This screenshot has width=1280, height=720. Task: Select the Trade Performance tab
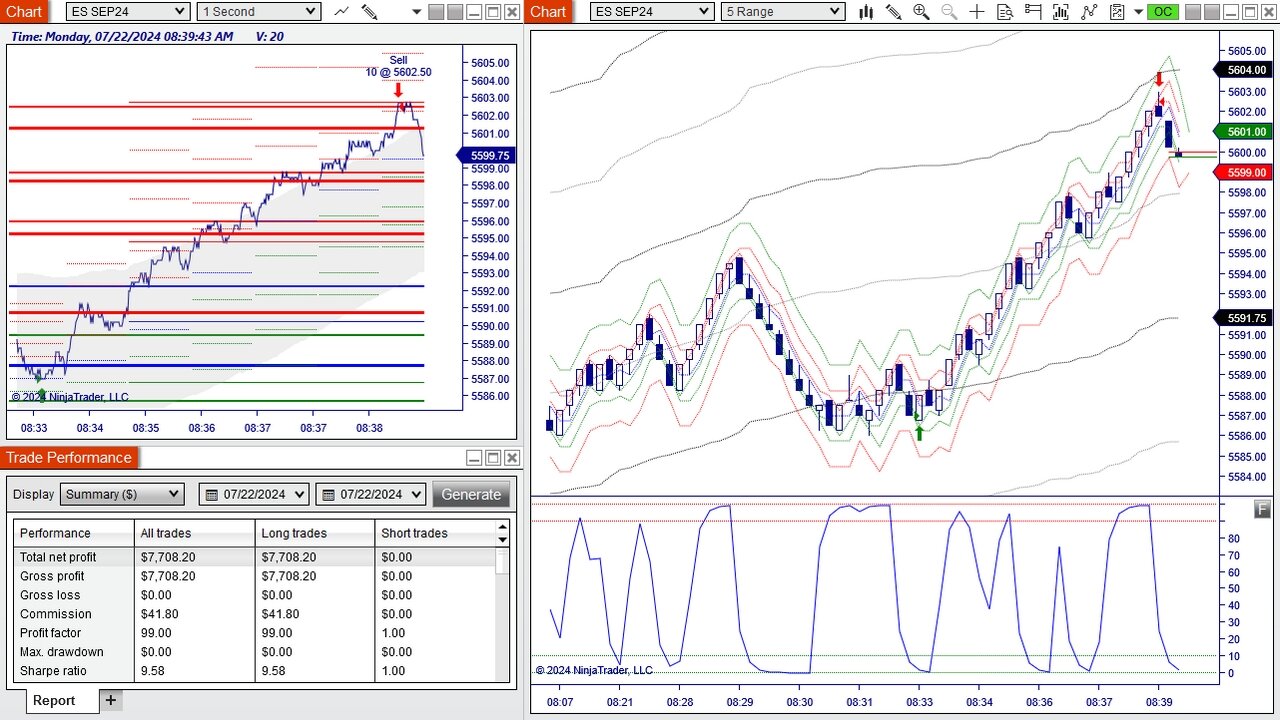click(69, 458)
